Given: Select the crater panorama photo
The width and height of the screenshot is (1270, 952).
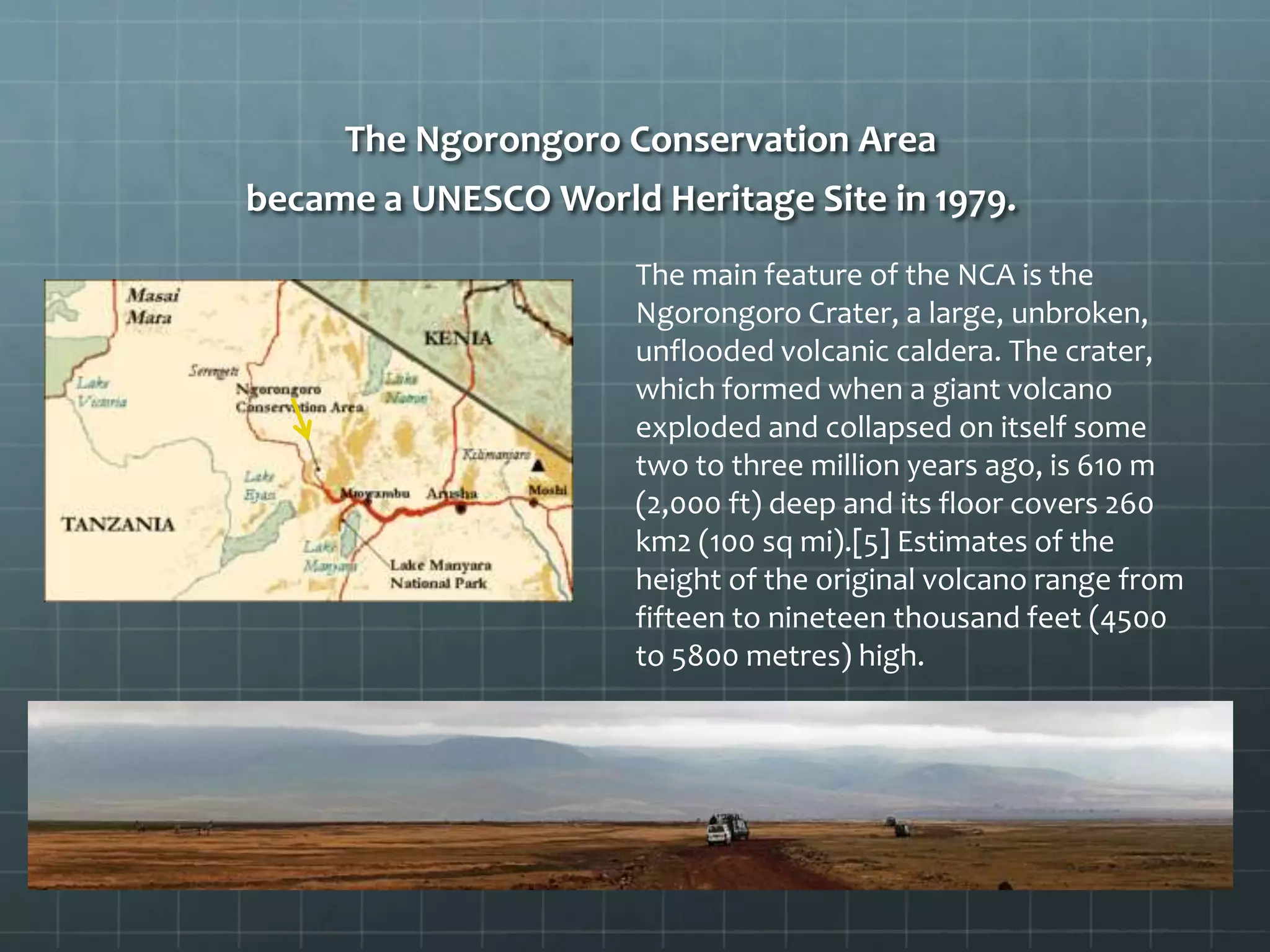Looking at the screenshot, I should pyautogui.click(x=630, y=795).
